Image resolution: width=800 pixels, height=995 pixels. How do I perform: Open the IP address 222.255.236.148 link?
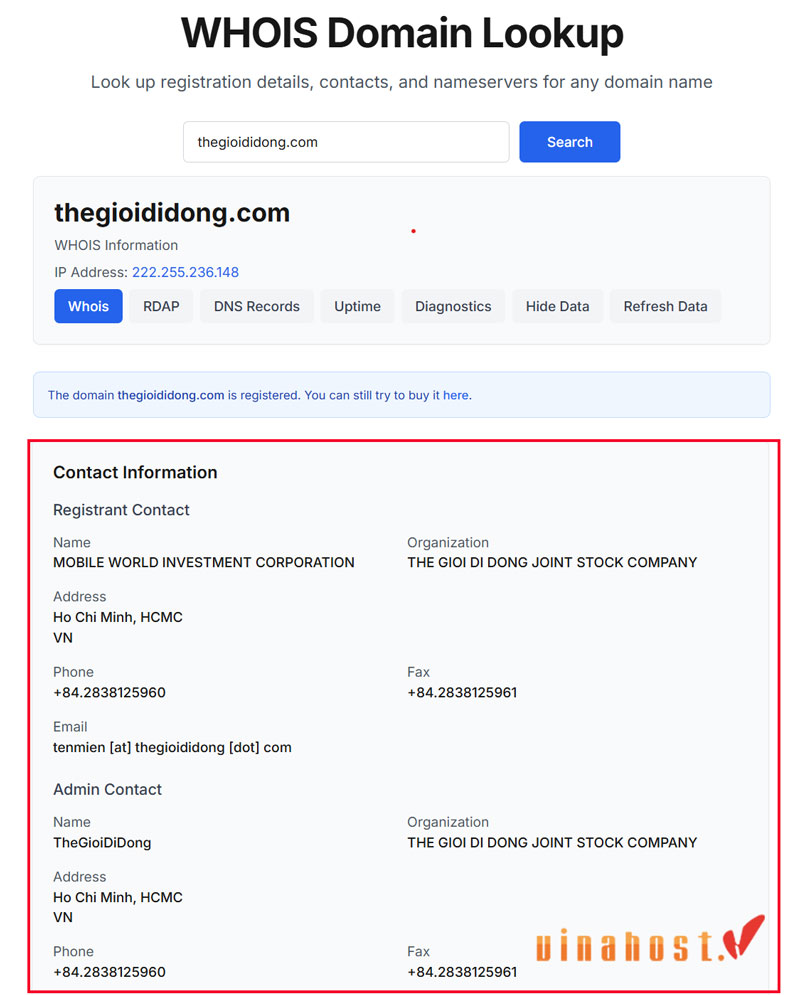pyautogui.click(x=185, y=272)
